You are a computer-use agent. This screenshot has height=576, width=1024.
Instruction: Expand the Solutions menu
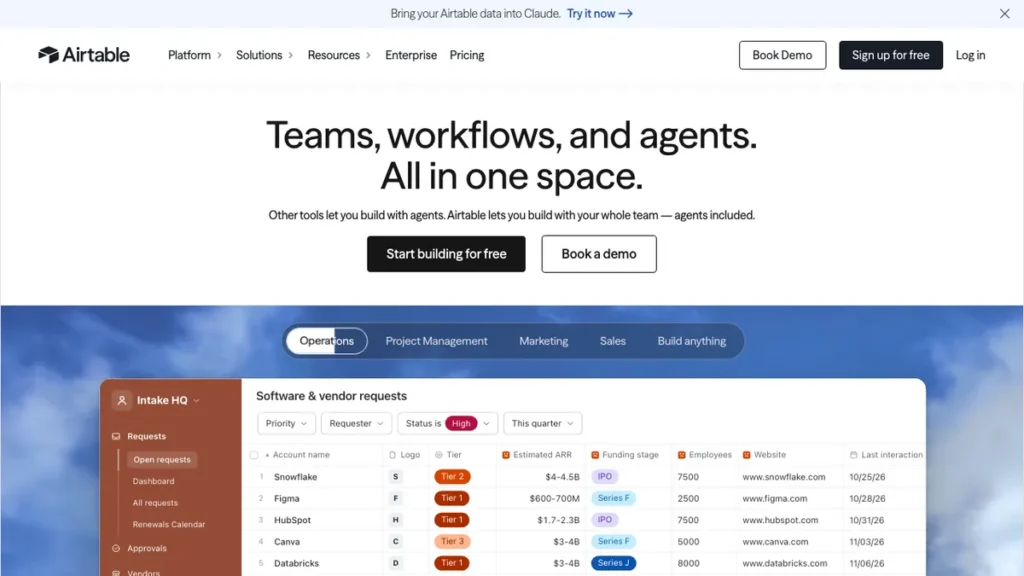click(264, 55)
